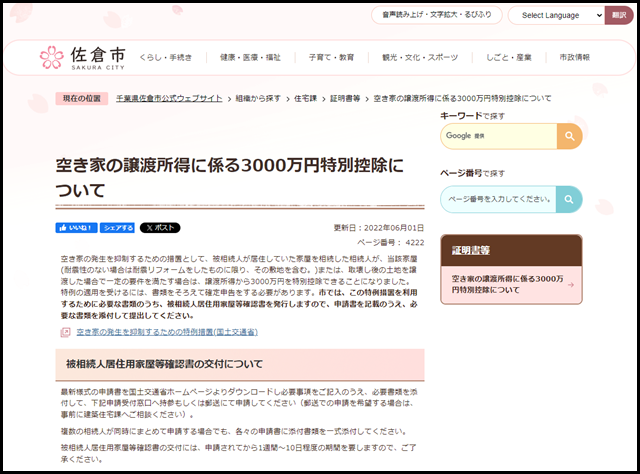Open the 市政情報 menu
This screenshot has width=640, height=474.
574,58
